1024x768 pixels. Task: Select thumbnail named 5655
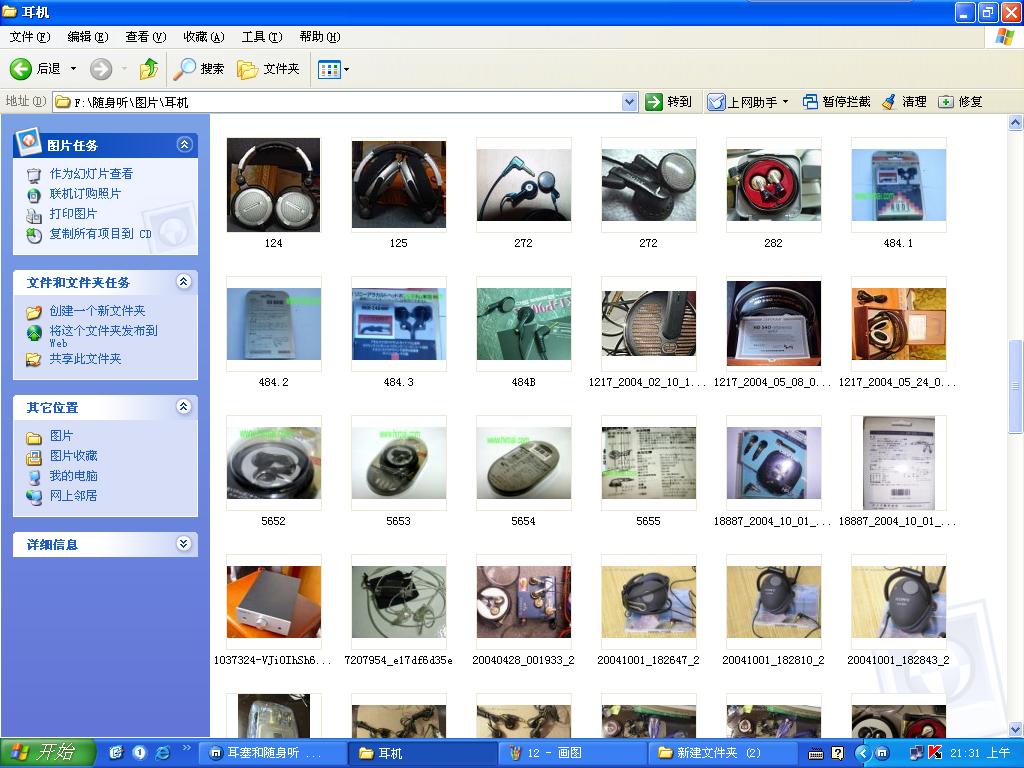point(648,463)
